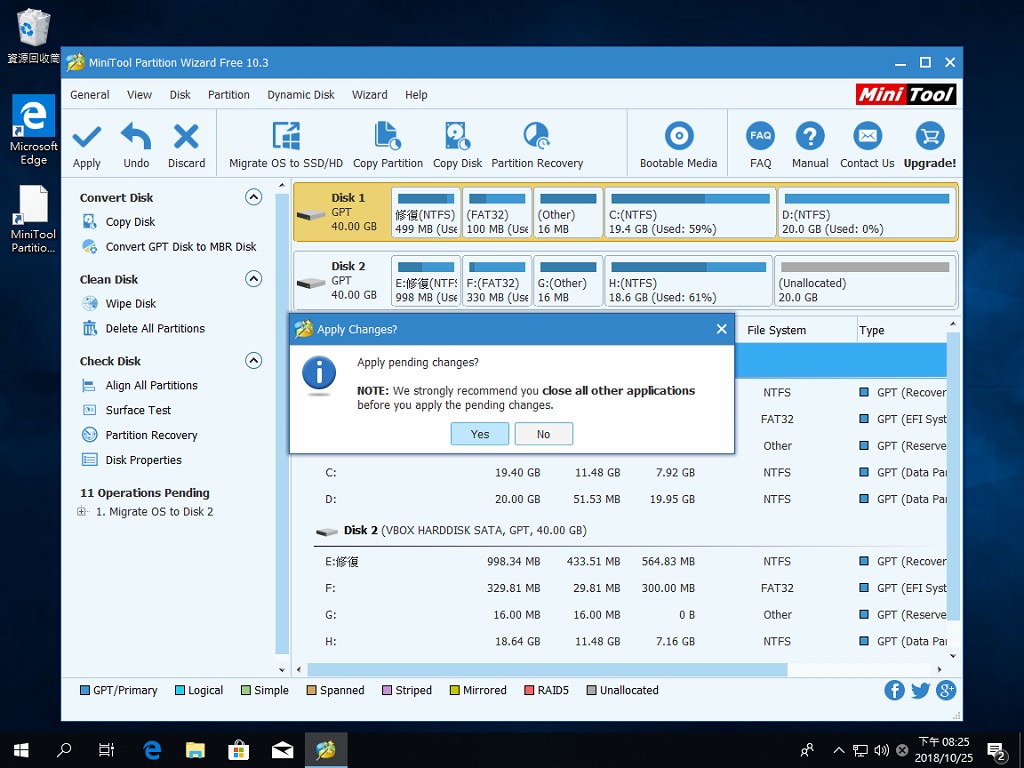Collapse the Convert Disk section
This screenshot has height=768, width=1024.
pos(253,197)
